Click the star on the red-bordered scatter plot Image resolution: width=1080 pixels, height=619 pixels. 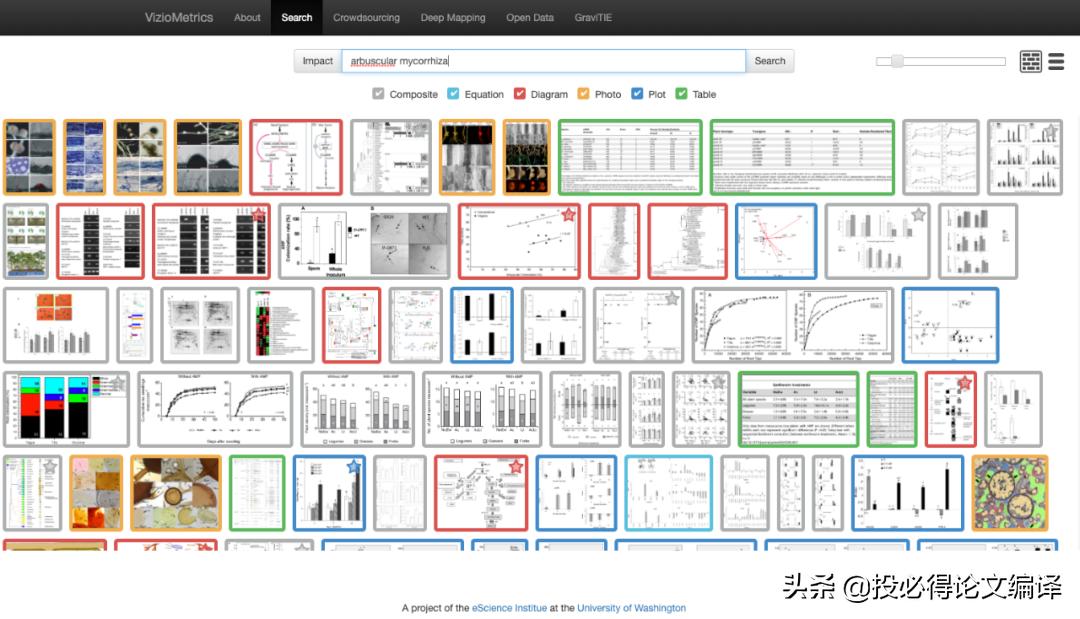[x=568, y=215]
